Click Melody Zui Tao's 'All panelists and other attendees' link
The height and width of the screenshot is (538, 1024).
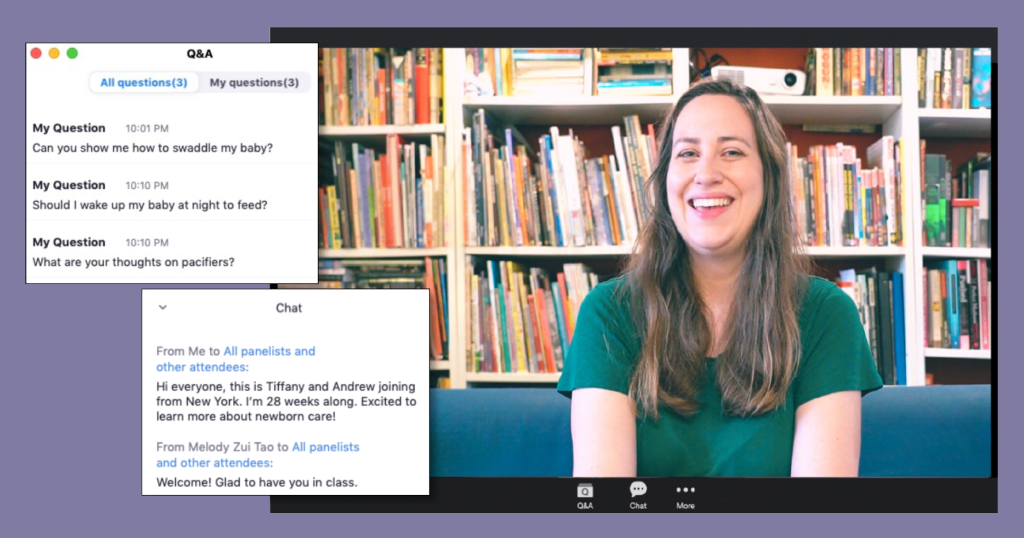258,454
